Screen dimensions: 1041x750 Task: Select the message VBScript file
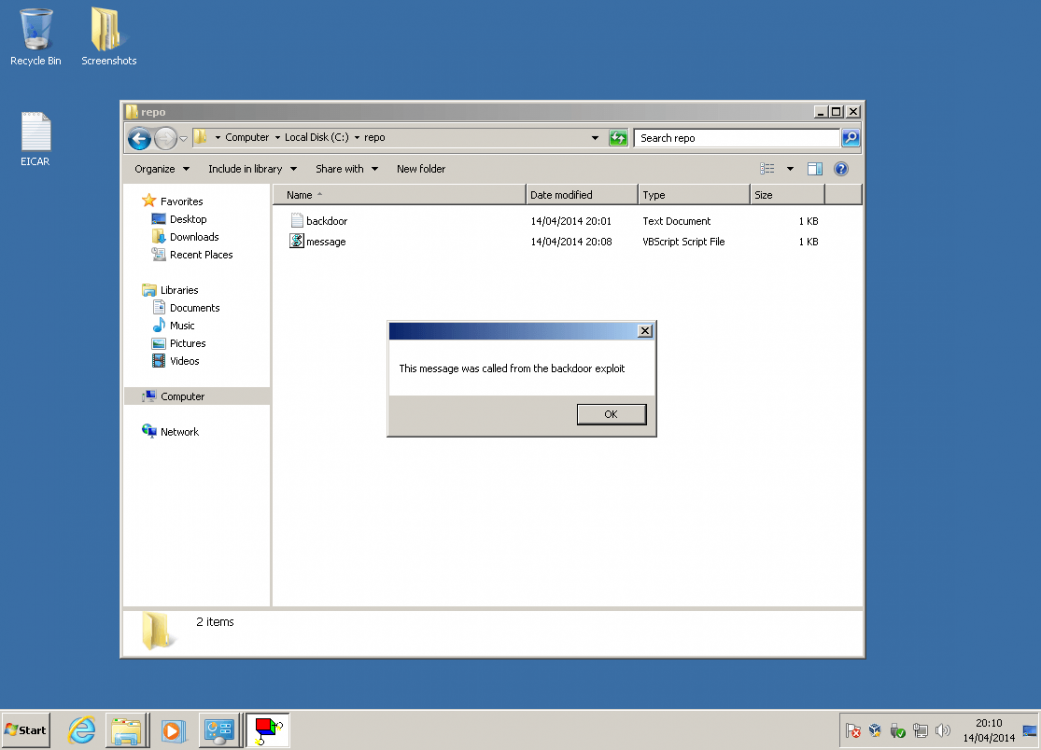point(318,242)
